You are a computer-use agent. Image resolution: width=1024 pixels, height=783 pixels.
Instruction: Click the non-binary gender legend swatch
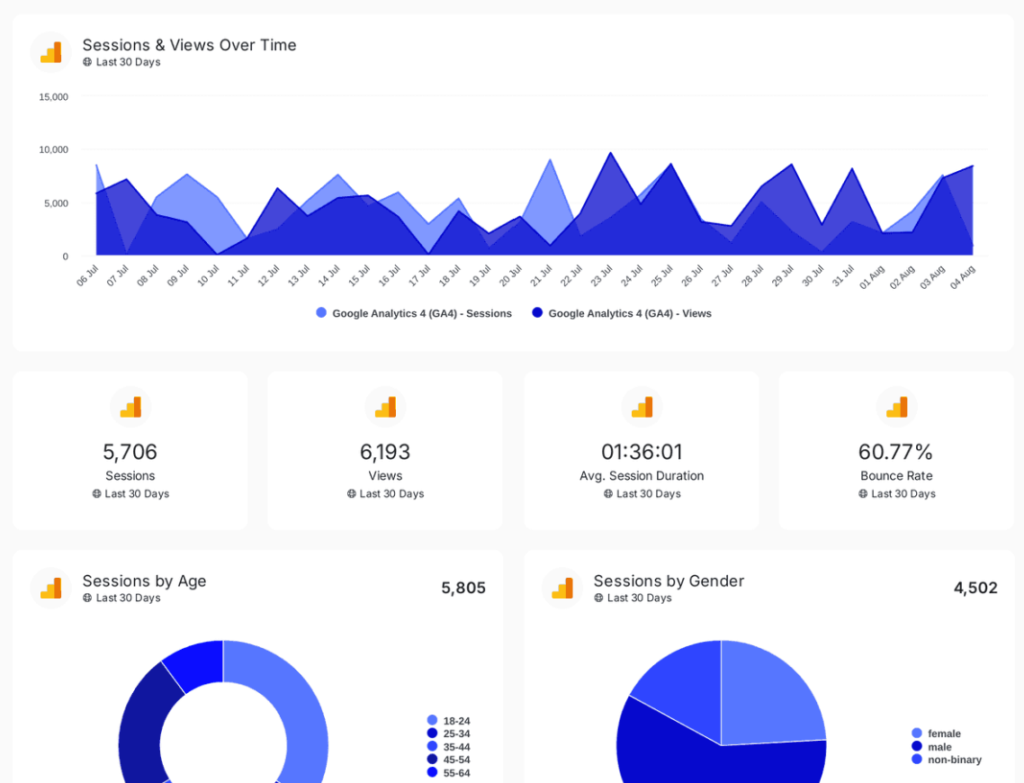tap(917, 759)
